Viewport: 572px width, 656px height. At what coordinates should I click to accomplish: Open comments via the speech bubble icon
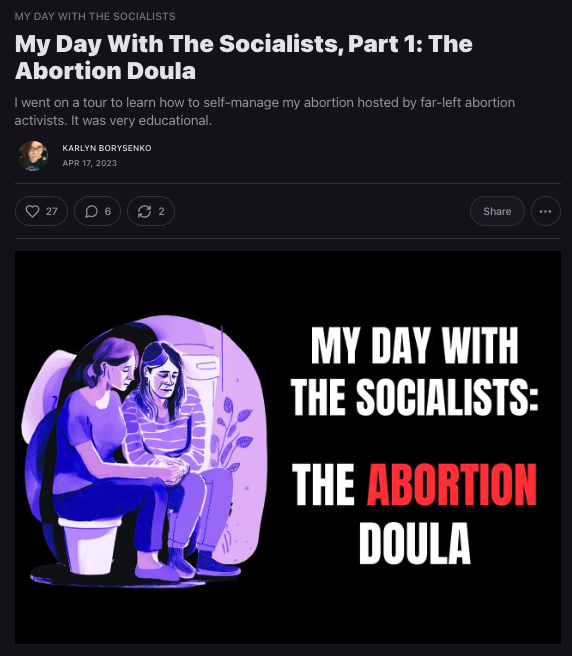91,211
